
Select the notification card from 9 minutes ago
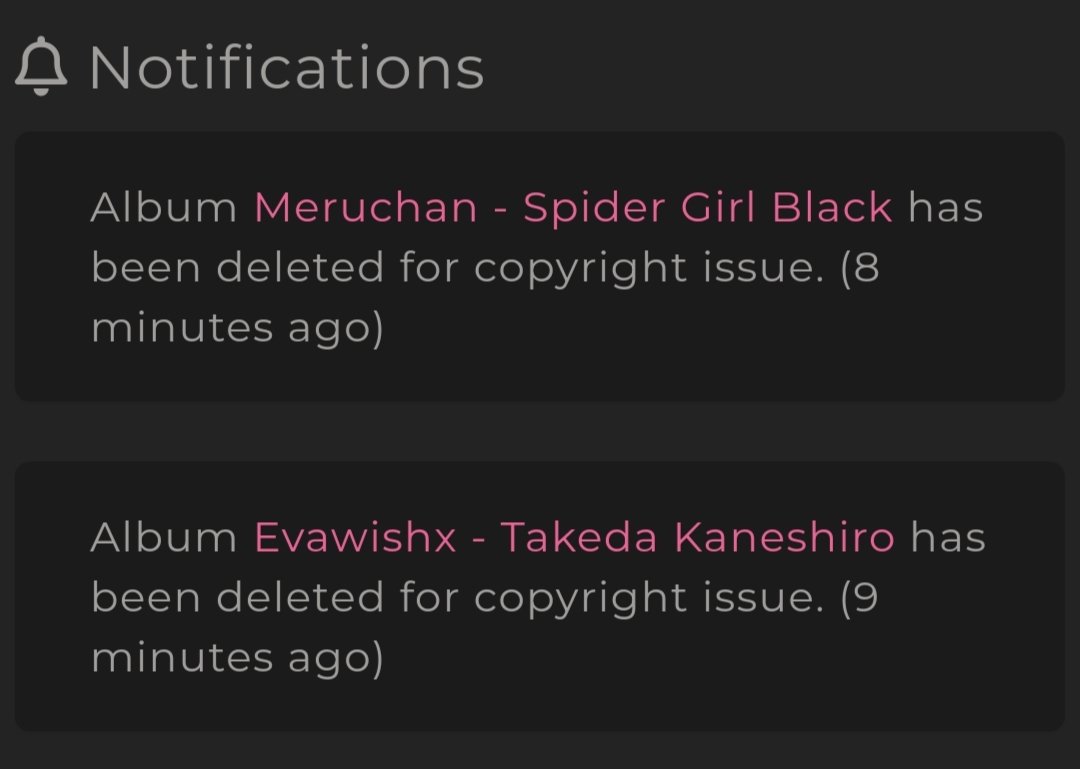540,596
